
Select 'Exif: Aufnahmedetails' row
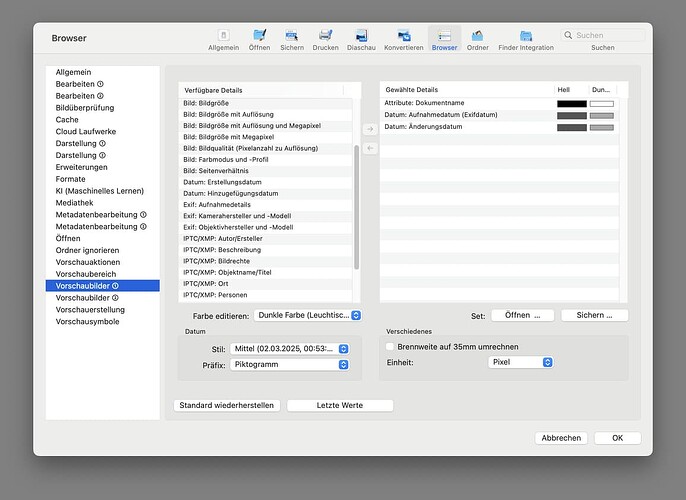(x=265, y=205)
